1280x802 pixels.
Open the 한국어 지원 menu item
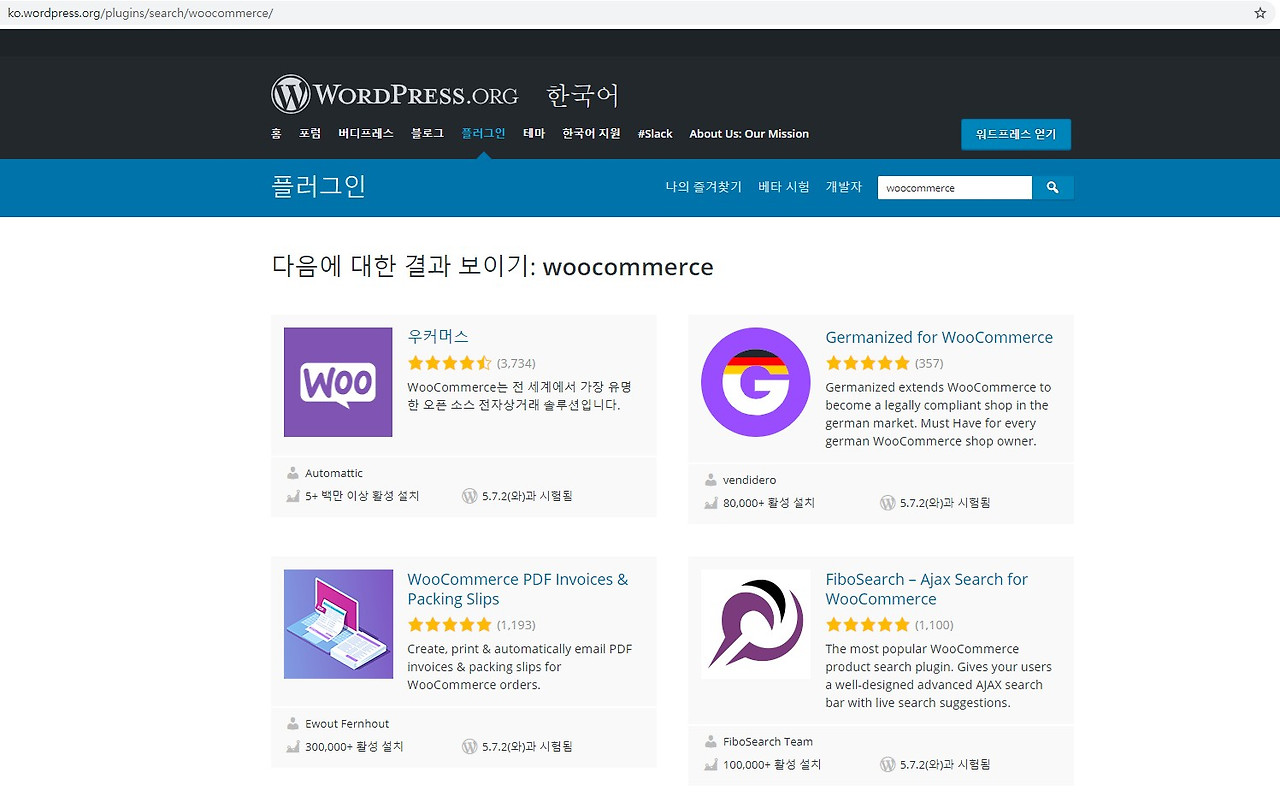tap(591, 133)
